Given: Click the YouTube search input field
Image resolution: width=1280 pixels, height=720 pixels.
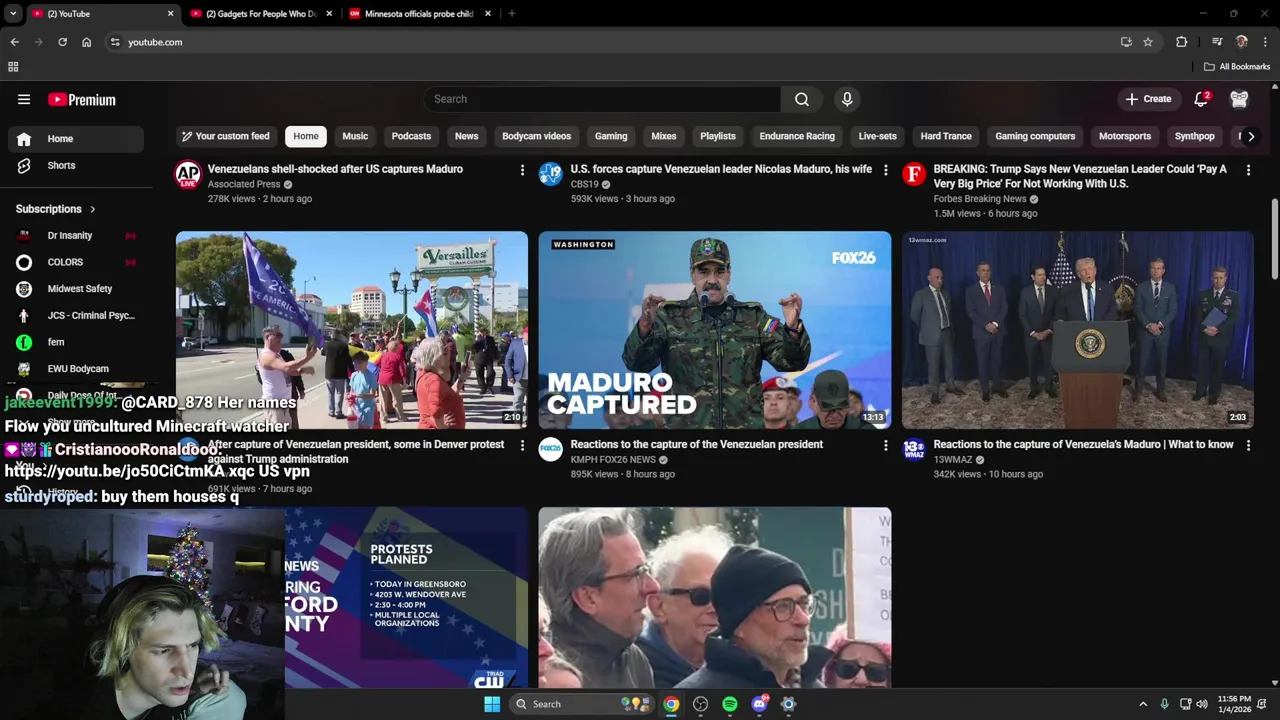Looking at the screenshot, I should (602, 99).
